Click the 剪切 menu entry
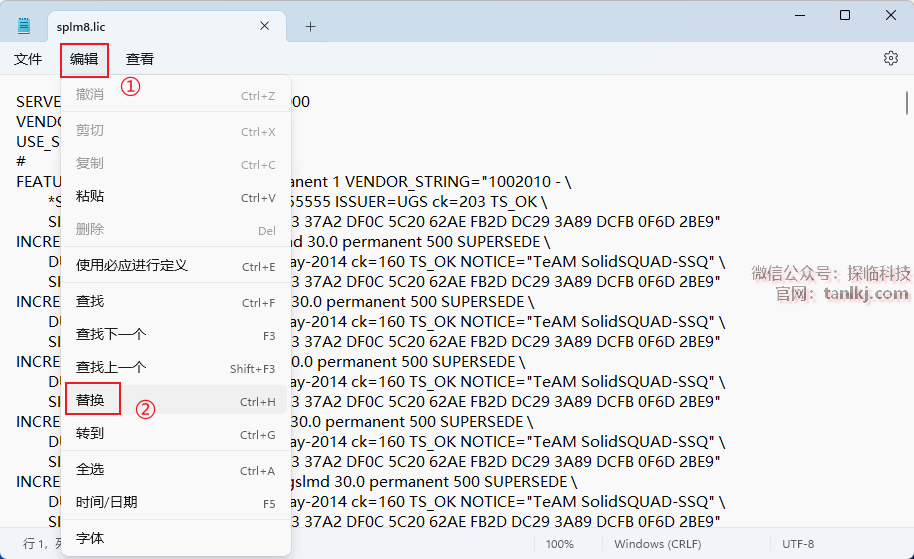Viewport: 914px width, 559px height. [175, 131]
